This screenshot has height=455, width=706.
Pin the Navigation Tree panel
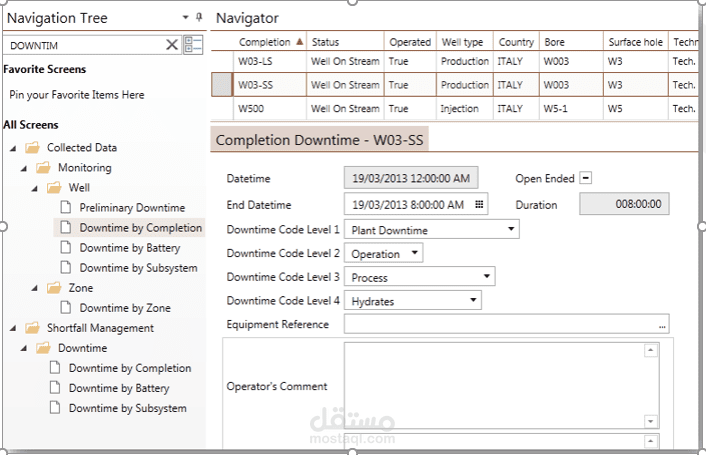(199, 18)
